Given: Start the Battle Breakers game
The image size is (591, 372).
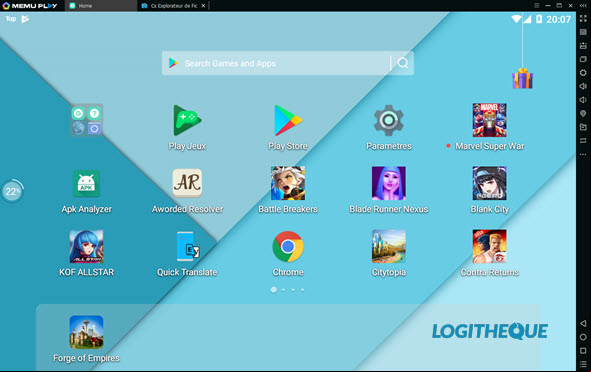Looking at the screenshot, I should coord(288,183).
